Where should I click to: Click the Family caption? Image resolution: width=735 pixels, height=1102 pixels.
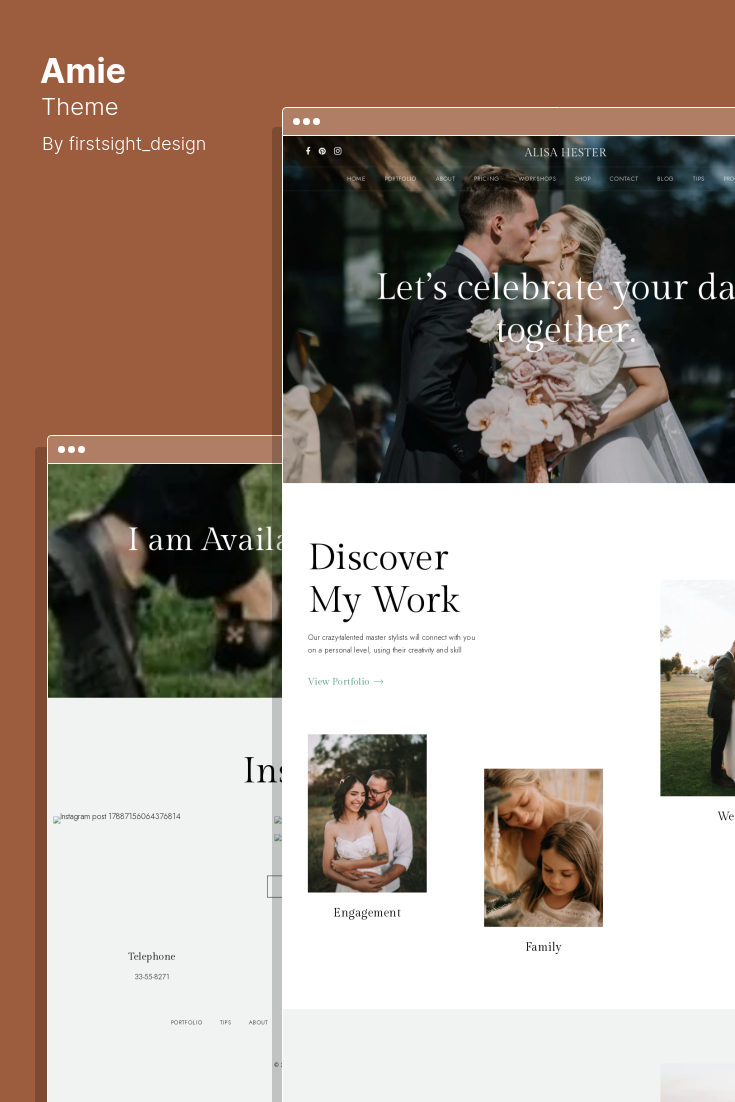point(543,947)
